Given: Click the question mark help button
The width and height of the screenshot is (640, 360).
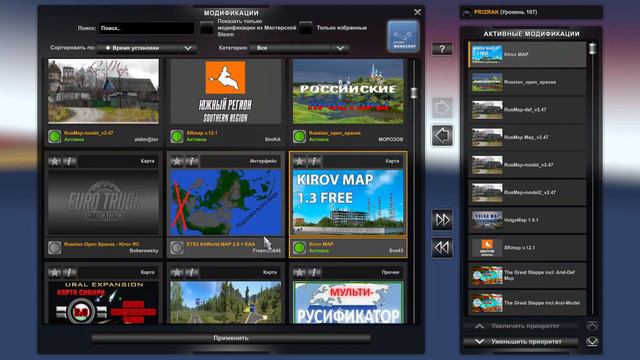Looking at the screenshot, I should pyautogui.click(x=442, y=49).
